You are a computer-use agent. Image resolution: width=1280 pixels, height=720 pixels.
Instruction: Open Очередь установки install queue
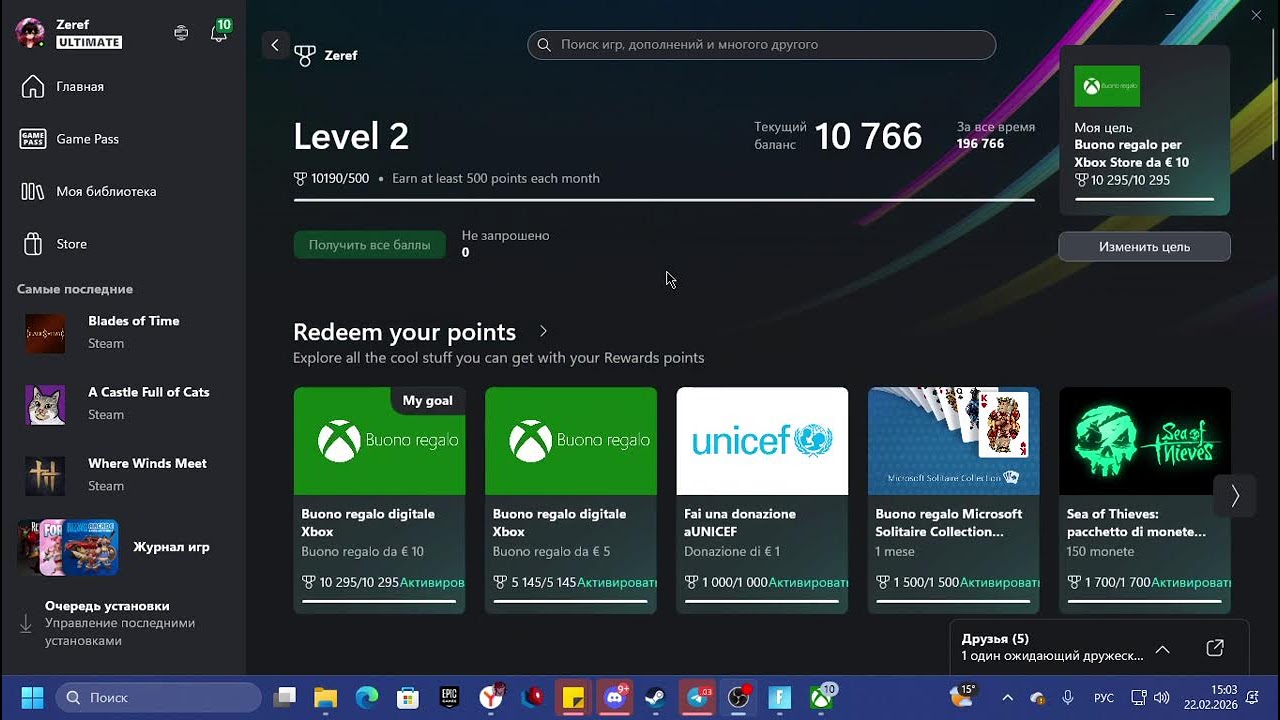tap(123, 623)
